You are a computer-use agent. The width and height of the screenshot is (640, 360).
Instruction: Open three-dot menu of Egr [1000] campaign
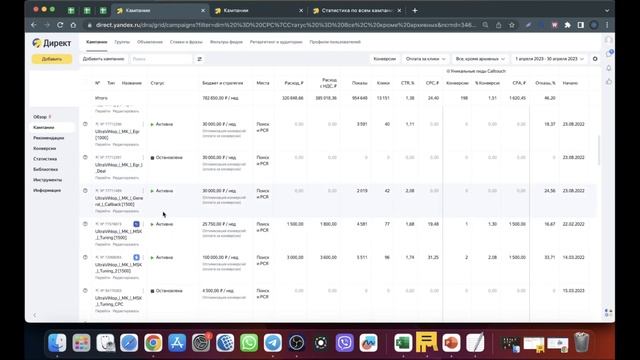click(x=143, y=124)
